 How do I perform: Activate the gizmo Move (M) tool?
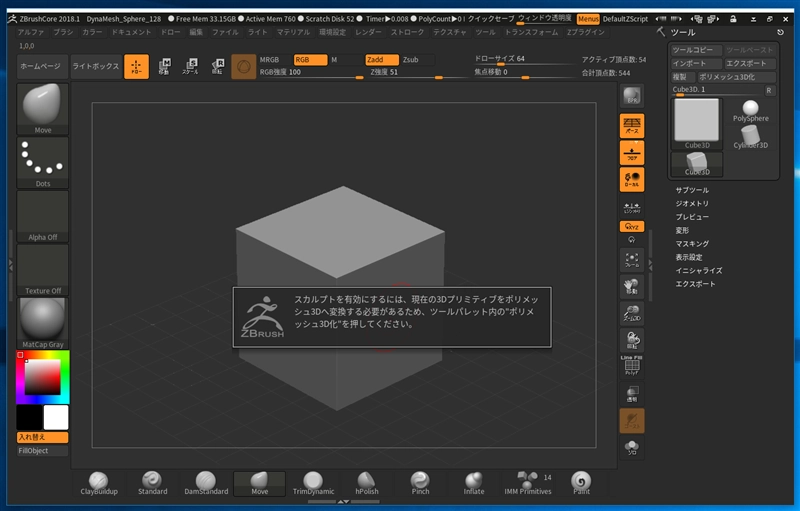pos(164,66)
